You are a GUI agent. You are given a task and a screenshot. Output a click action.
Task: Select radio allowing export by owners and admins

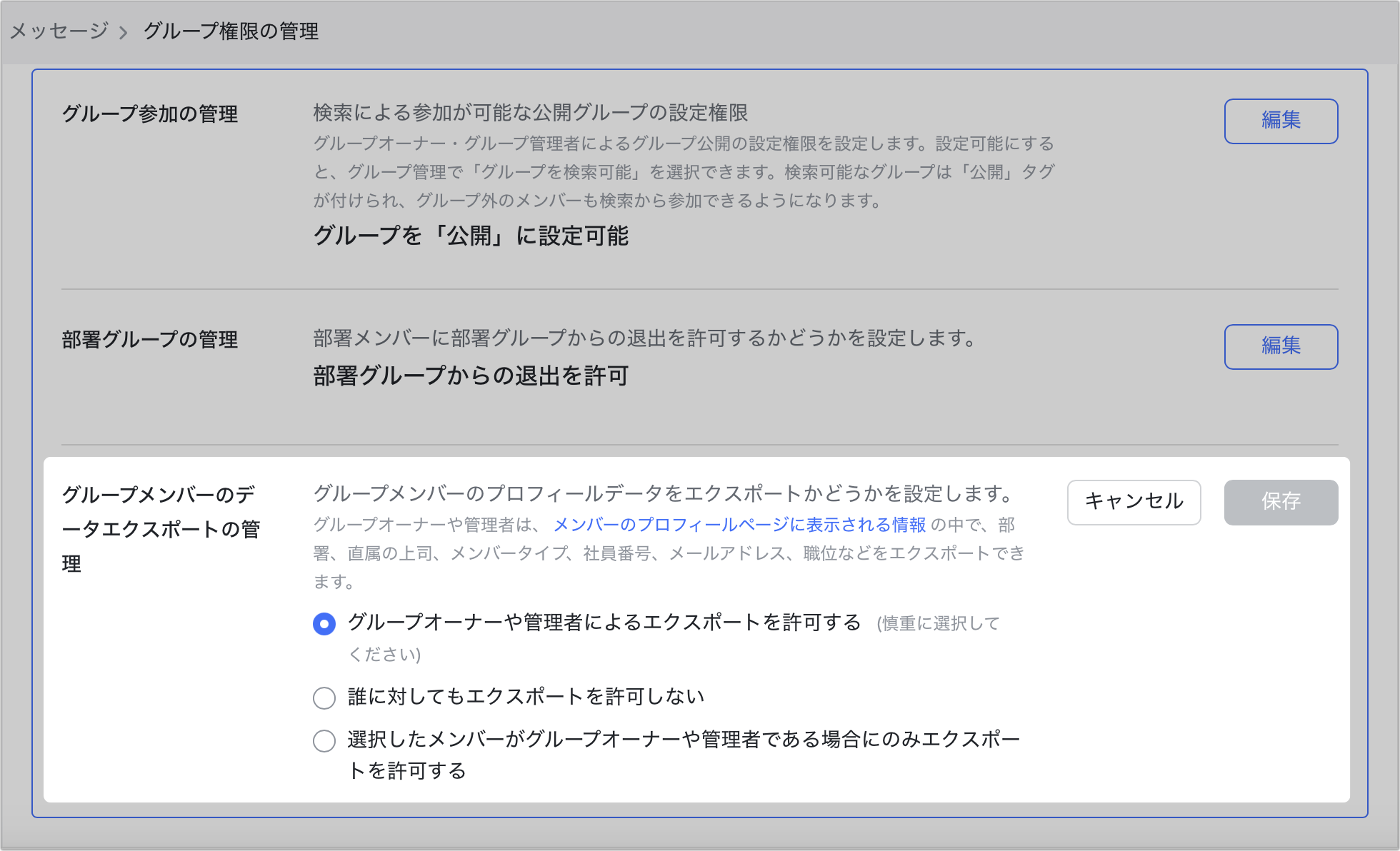(x=324, y=624)
